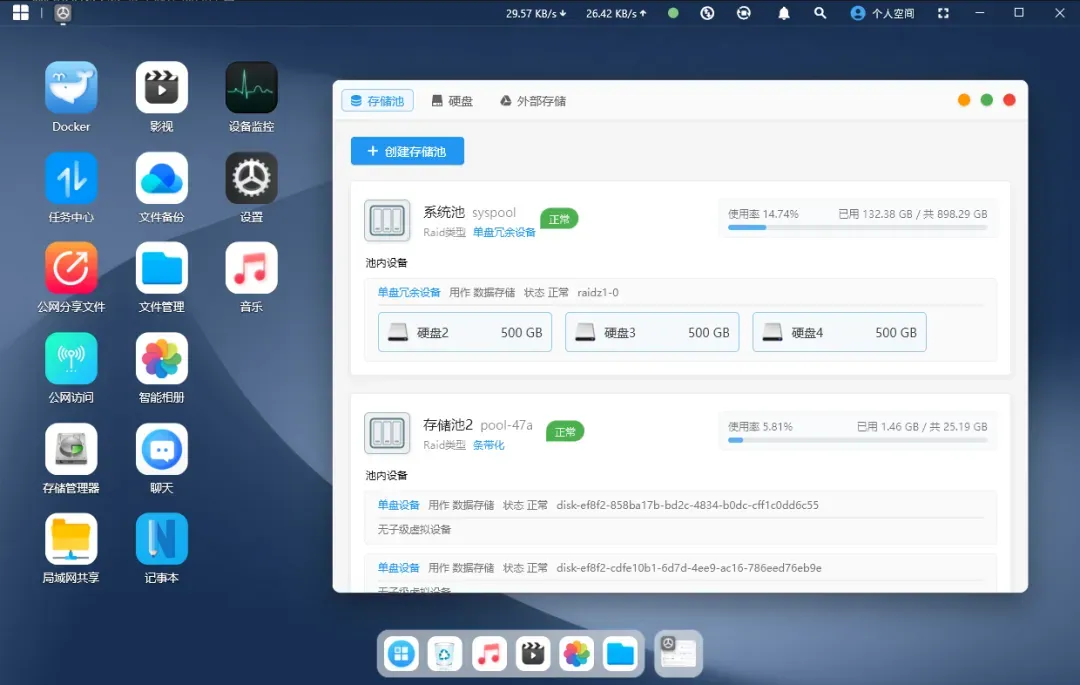1080x685 pixels.
Task: Toggle fullscreen using the top bar icon
Action: pos(943,13)
